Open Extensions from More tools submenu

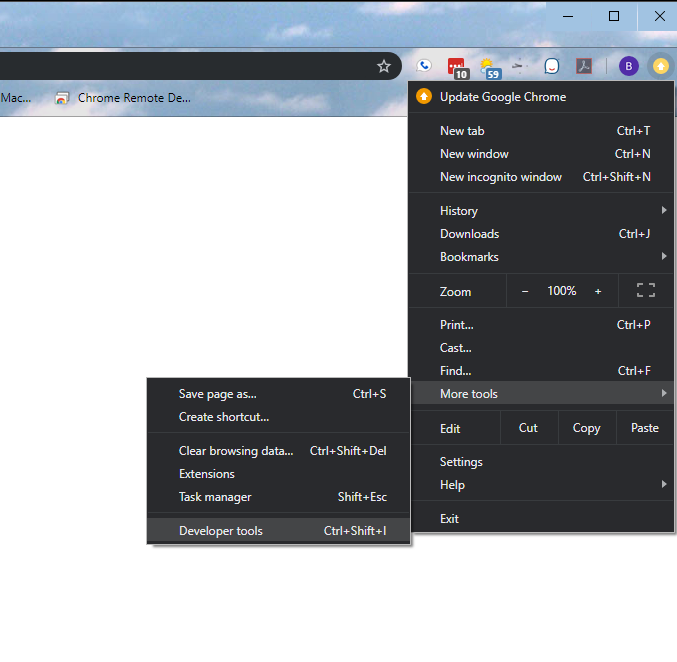click(278, 474)
